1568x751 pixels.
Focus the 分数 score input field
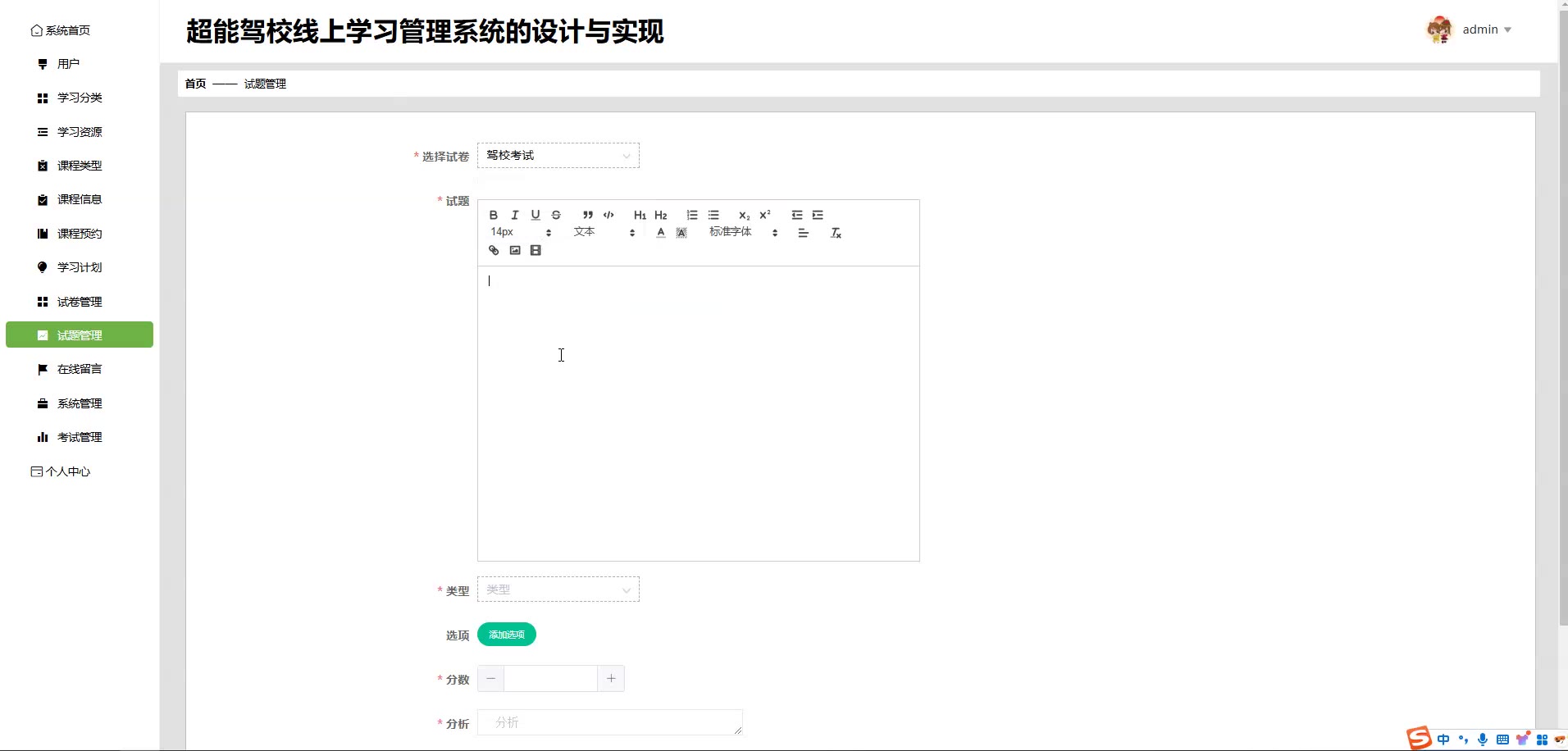pyautogui.click(x=550, y=679)
